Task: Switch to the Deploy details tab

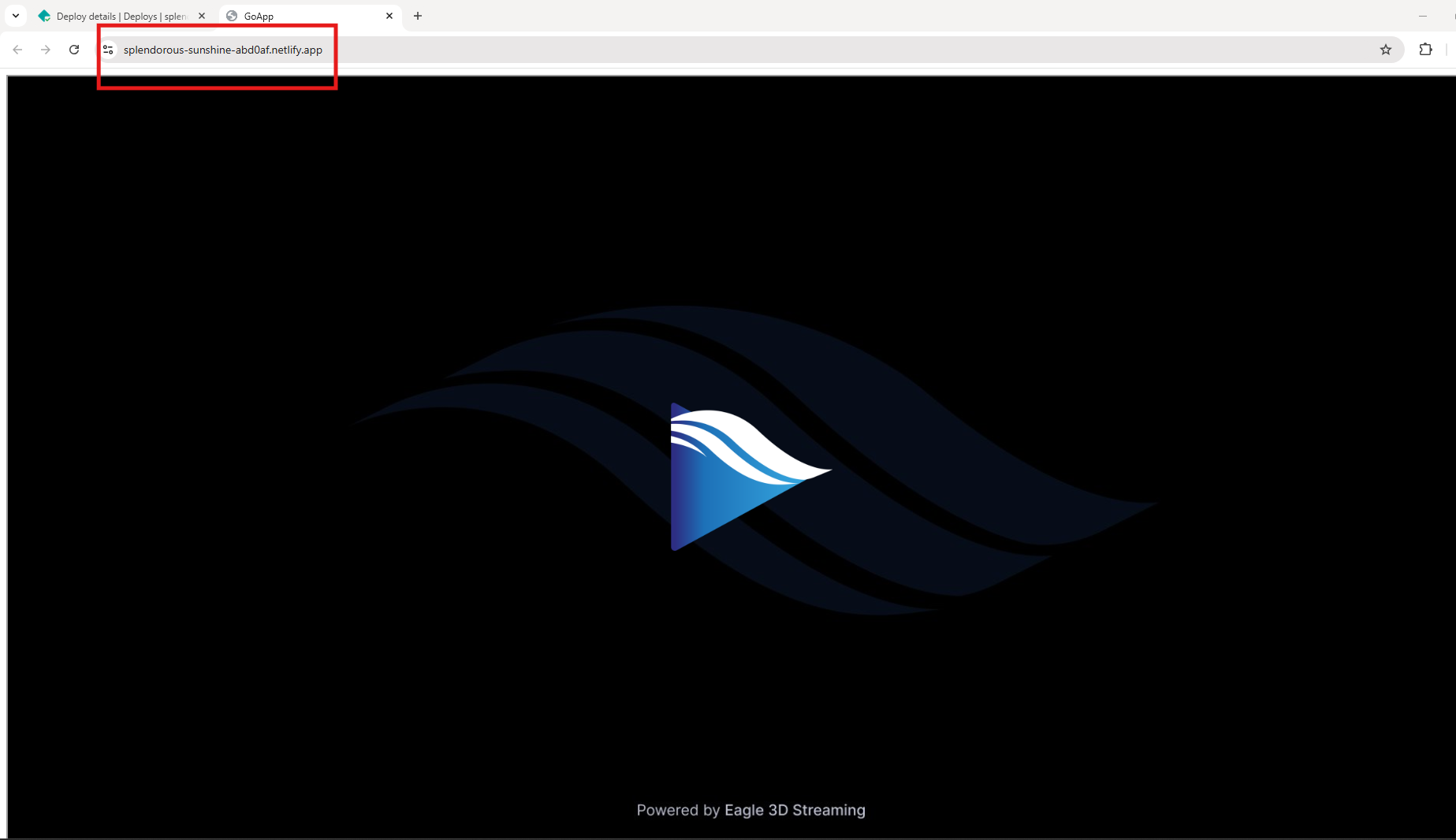Action: (121, 16)
